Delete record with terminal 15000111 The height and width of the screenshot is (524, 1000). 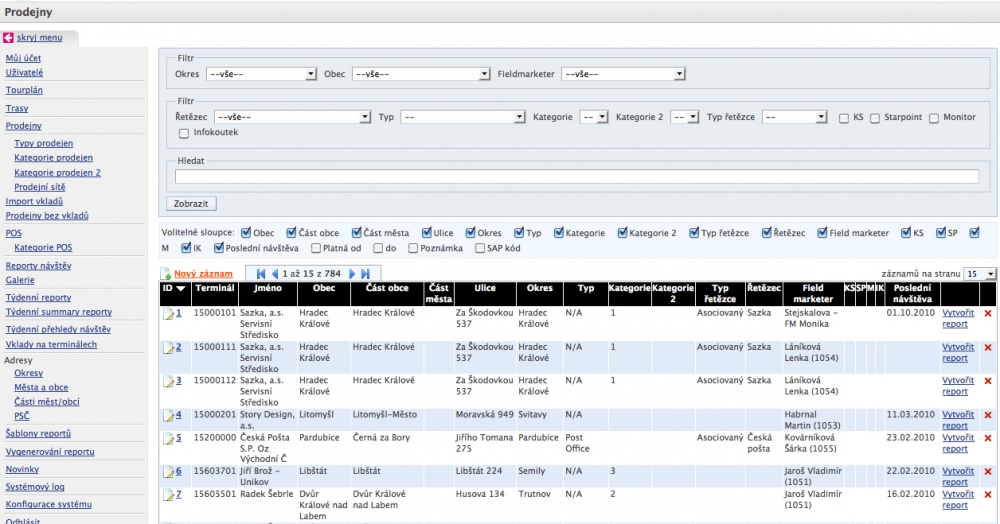point(988,348)
